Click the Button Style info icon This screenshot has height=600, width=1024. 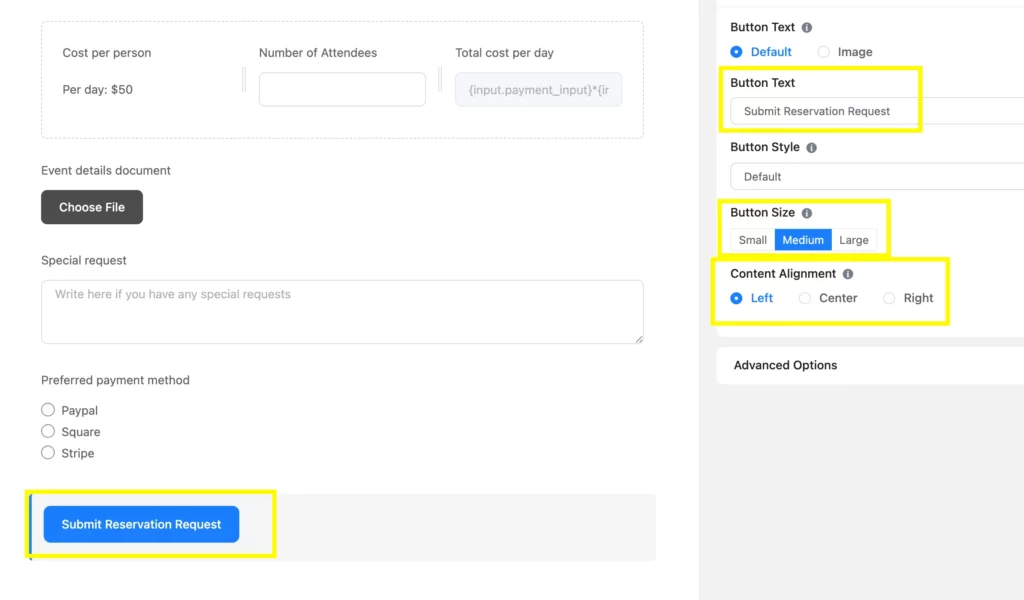(811, 148)
